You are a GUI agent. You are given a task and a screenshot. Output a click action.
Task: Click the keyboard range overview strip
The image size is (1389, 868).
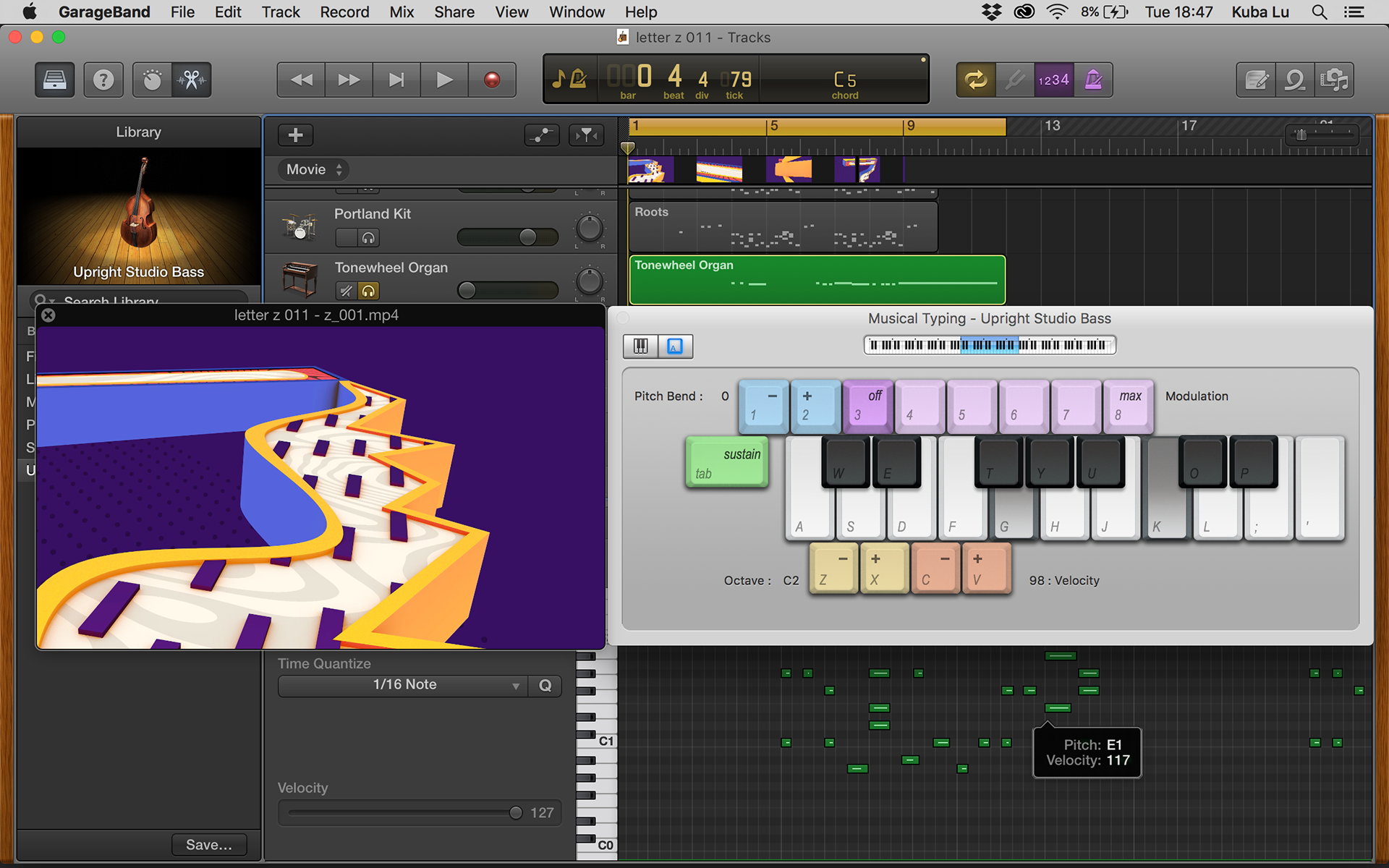pos(990,345)
